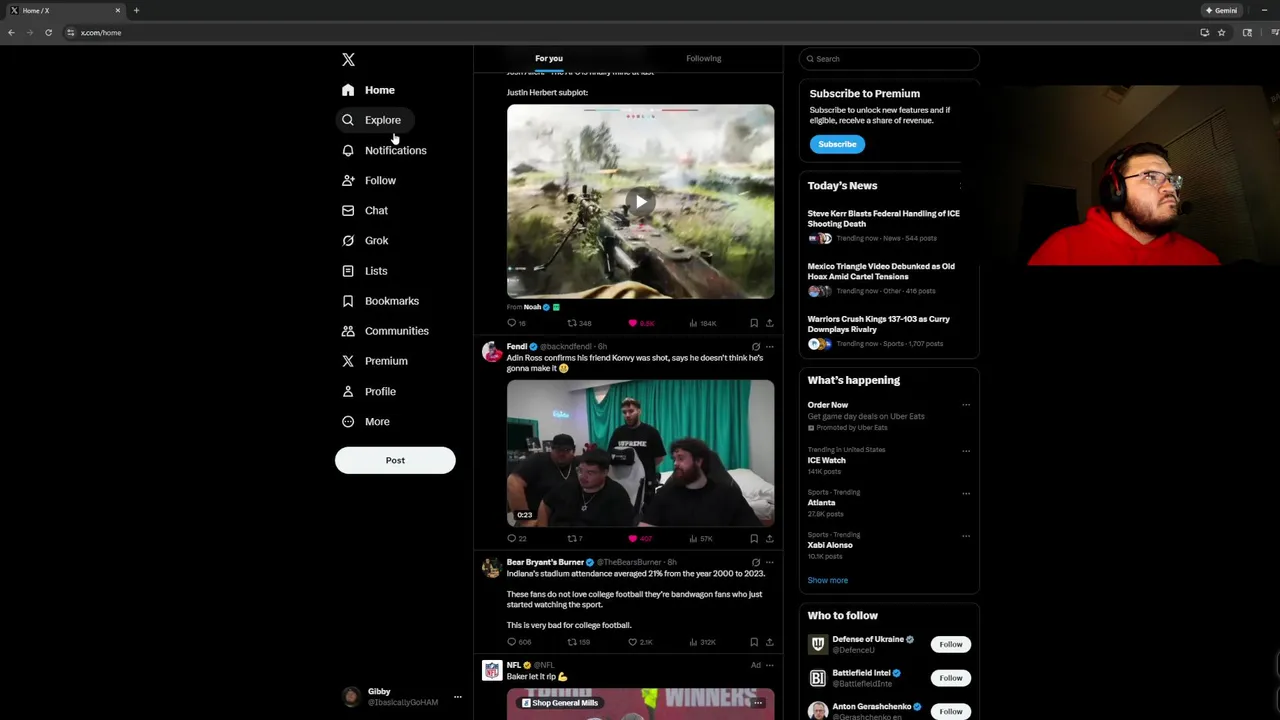This screenshot has width=1280, height=720.
Task: Open Grok in the sidebar
Action: point(365,240)
